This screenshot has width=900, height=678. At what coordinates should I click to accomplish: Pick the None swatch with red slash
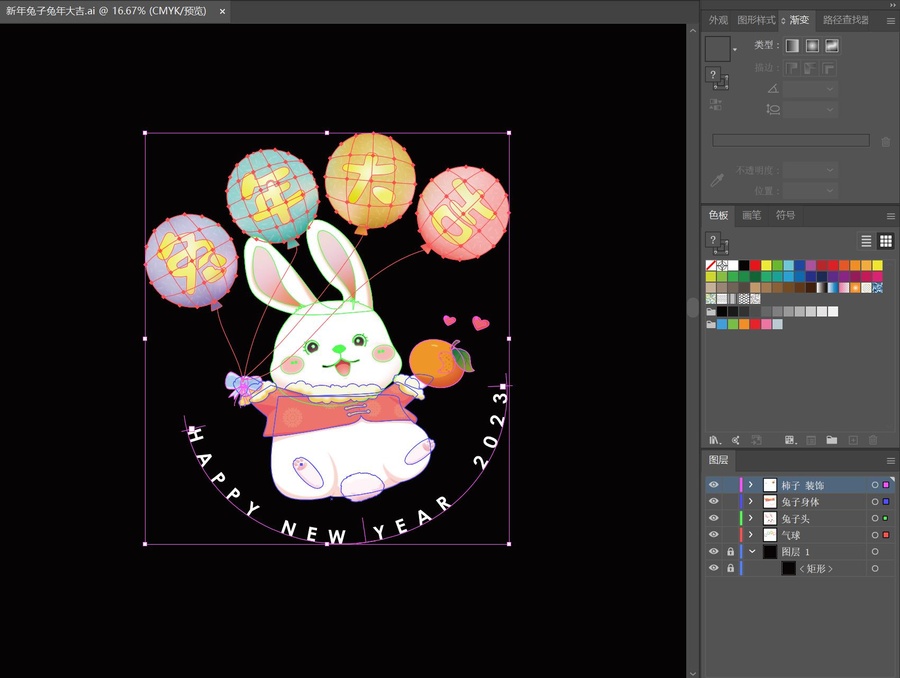[x=711, y=265]
